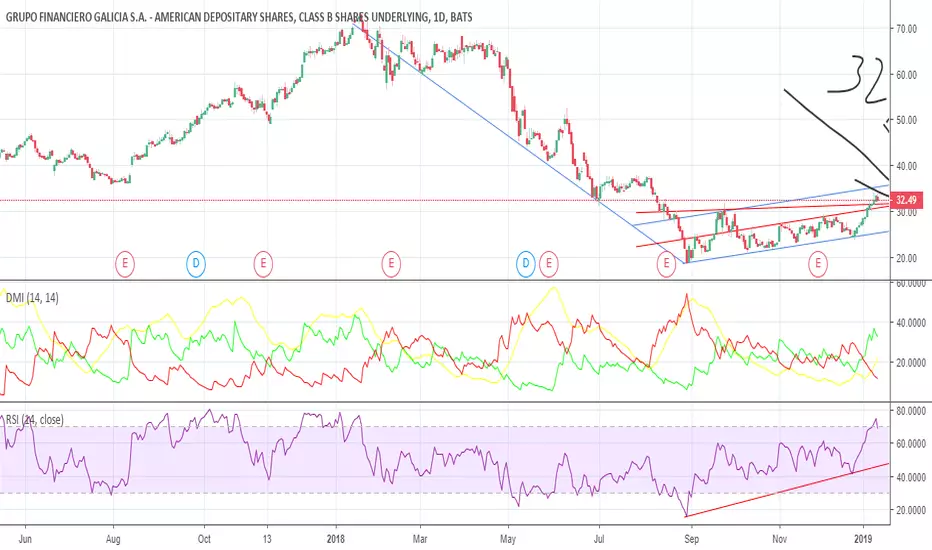Viewport: 932px width, 550px height.
Task: Click the 20.00 price scale value
Action: pyautogui.click(x=906, y=258)
